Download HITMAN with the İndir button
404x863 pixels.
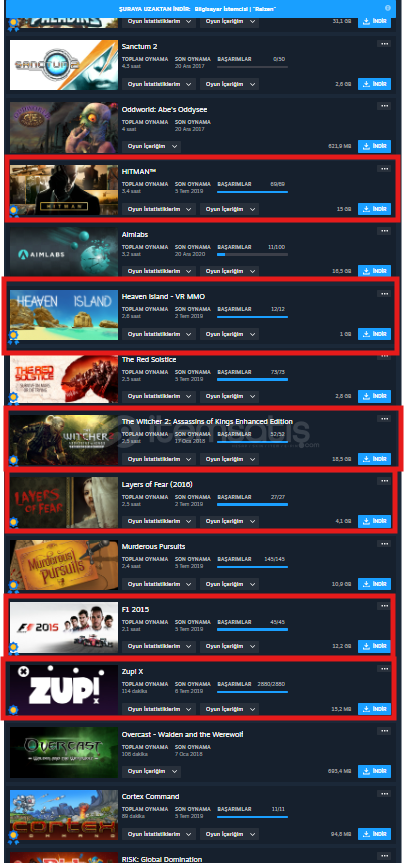click(374, 209)
